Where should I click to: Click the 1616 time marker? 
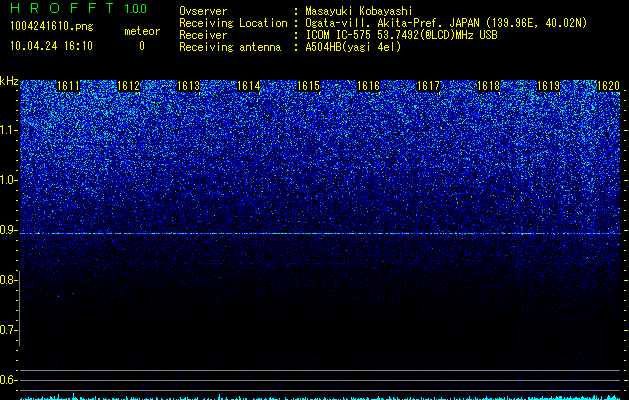click(x=369, y=86)
